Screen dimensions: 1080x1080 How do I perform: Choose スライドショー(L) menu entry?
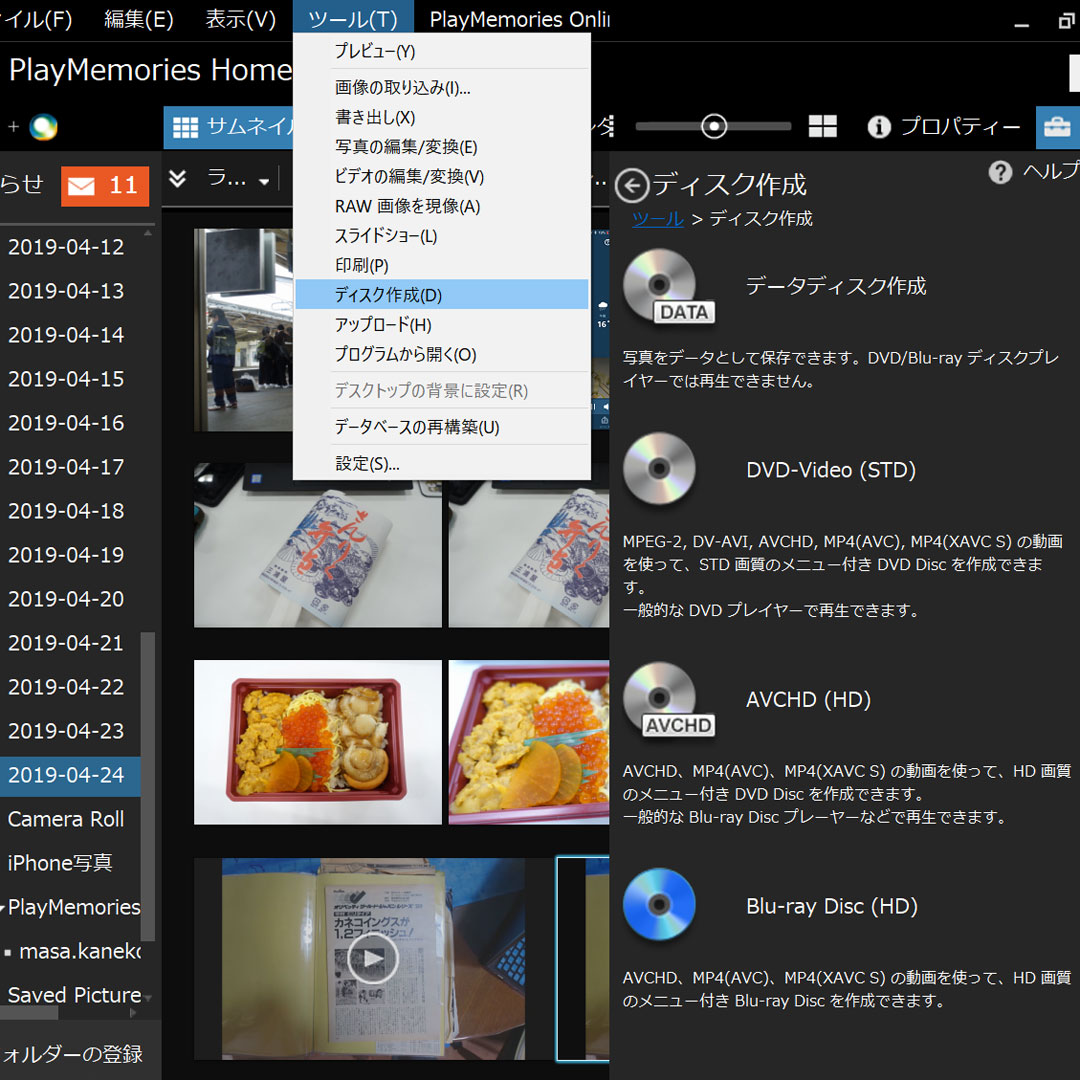click(x=442, y=236)
